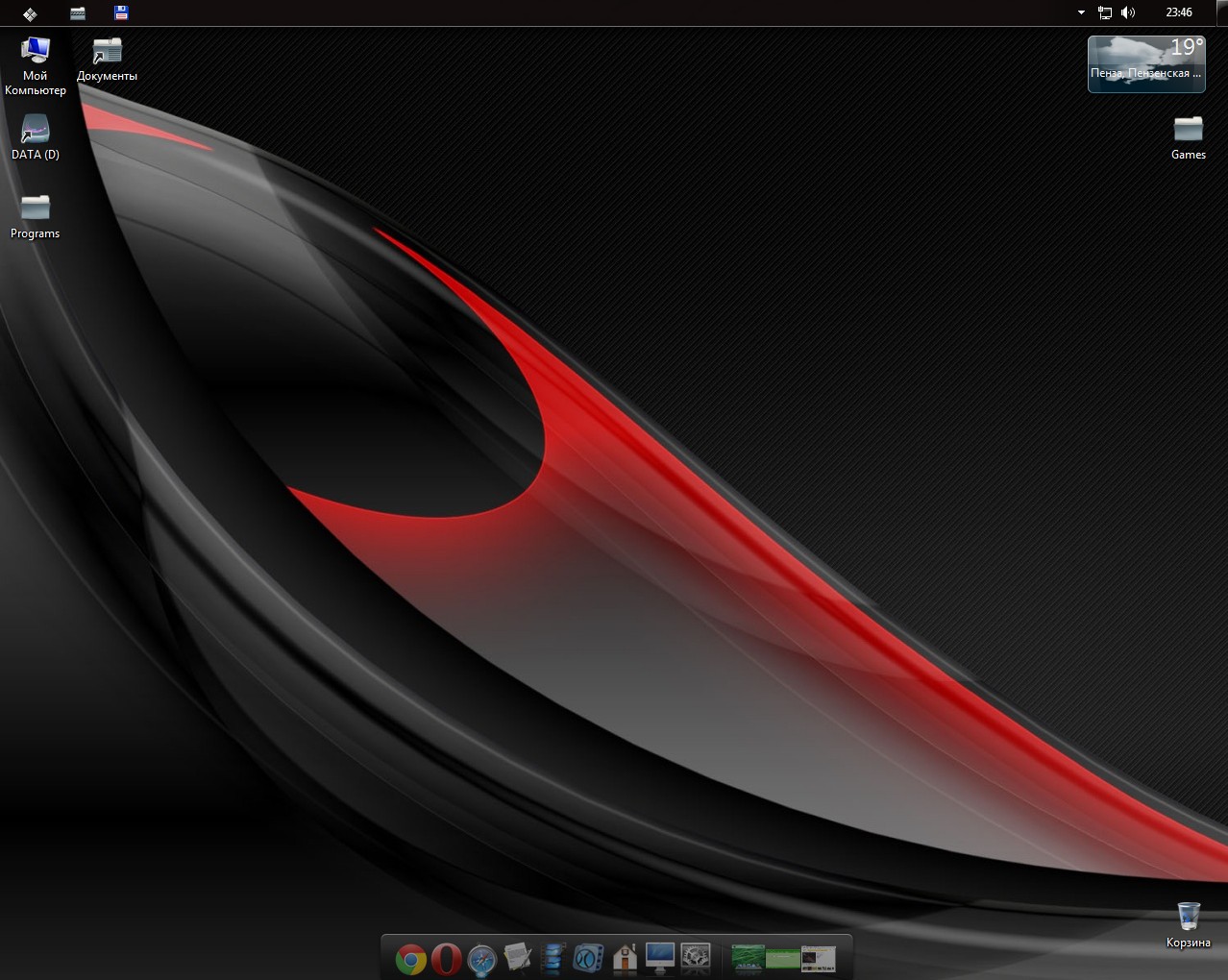Viewport: 1228px width, 980px height.
Task: Click the 23:46 clock in top bar
Action: (1178, 13)
